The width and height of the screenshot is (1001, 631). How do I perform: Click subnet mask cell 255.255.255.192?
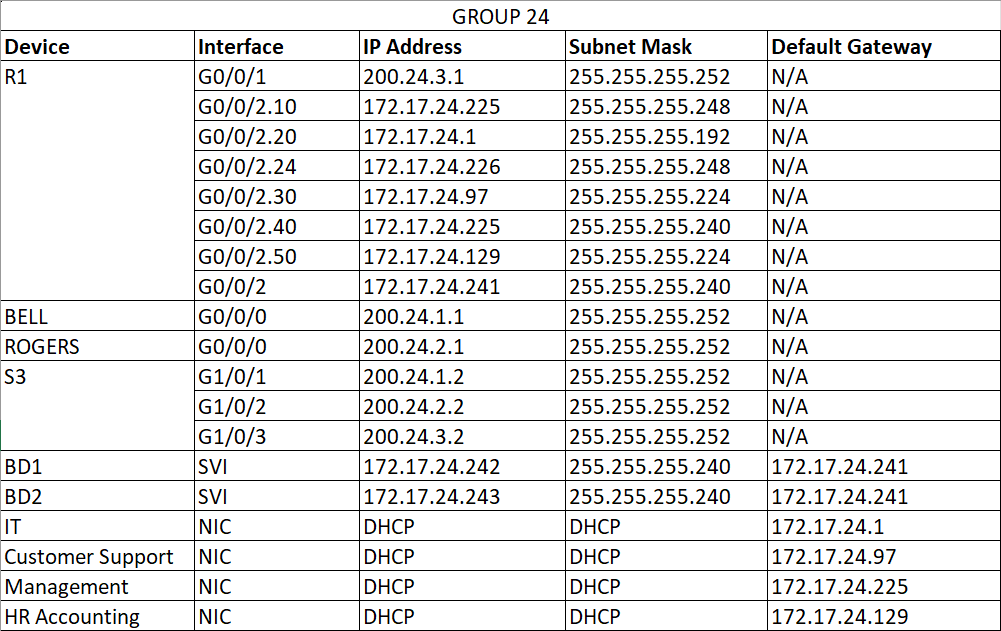tap(665, 137)
